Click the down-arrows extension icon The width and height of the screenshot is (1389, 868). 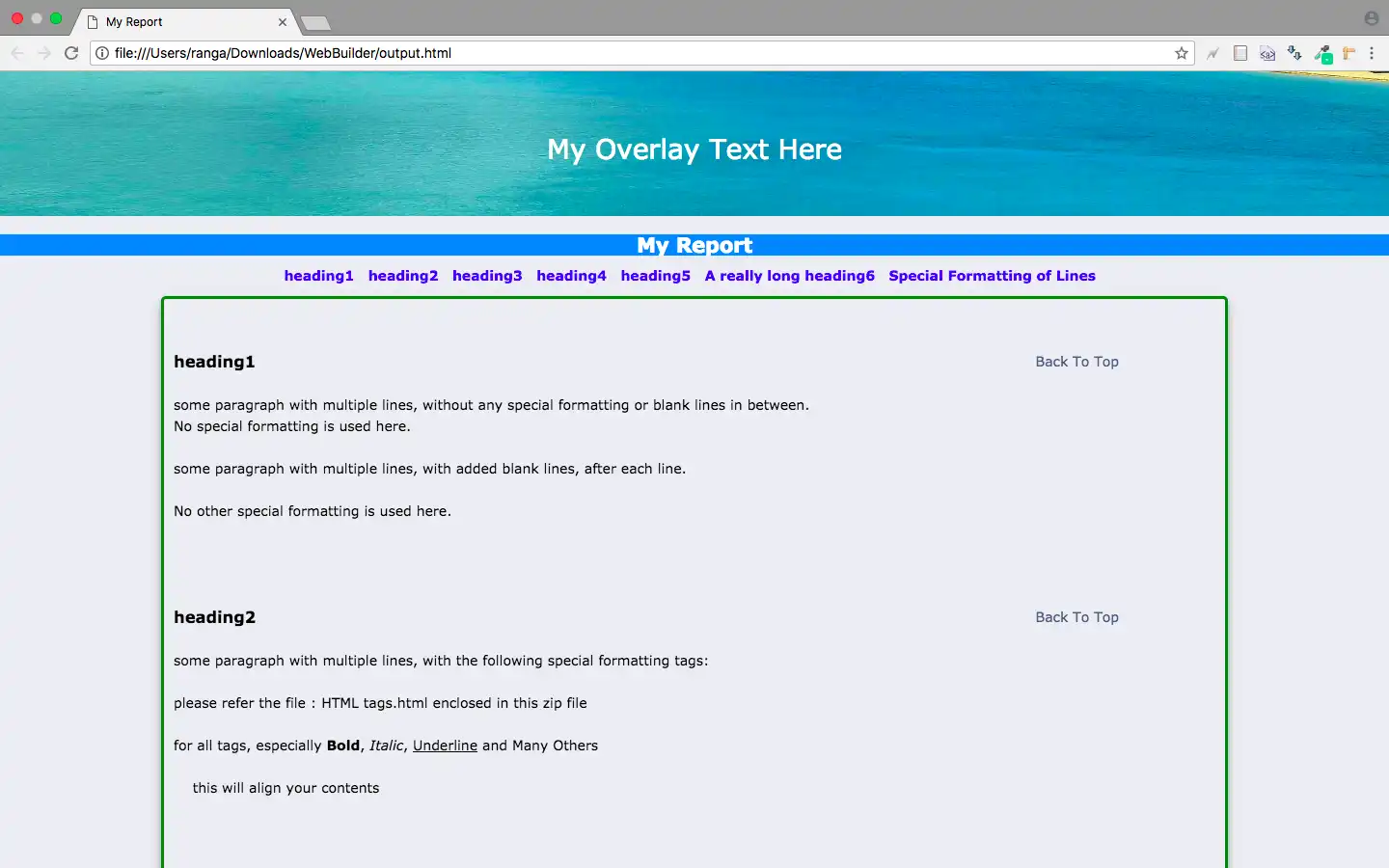click(1294, 53)
